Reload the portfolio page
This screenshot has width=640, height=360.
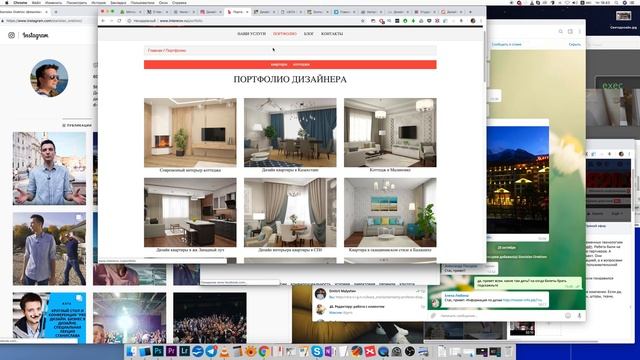tap(119, 20)
